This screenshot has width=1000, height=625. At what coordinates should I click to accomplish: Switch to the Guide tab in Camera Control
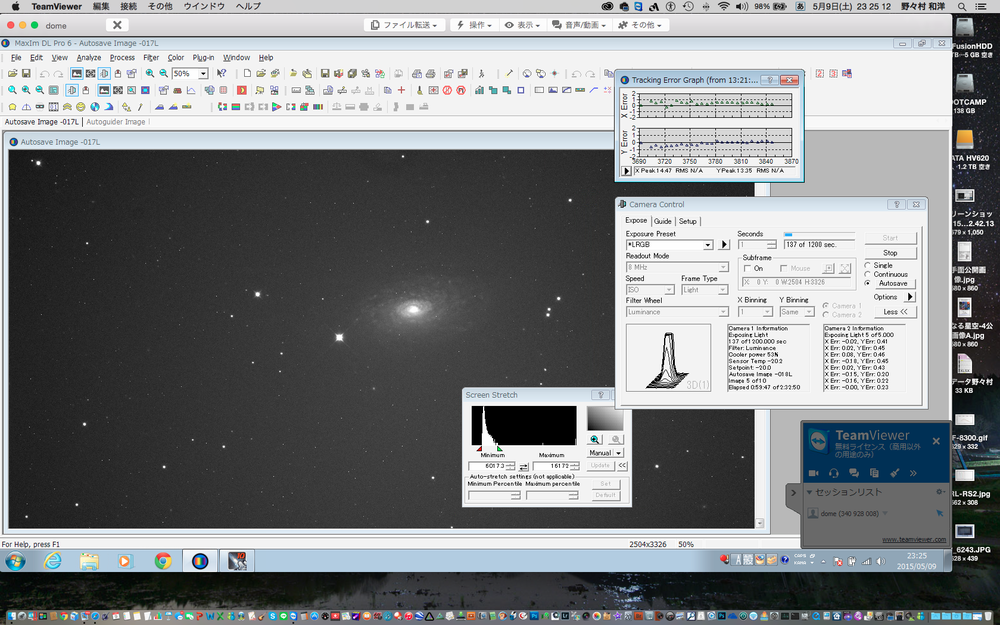[662, 221]
